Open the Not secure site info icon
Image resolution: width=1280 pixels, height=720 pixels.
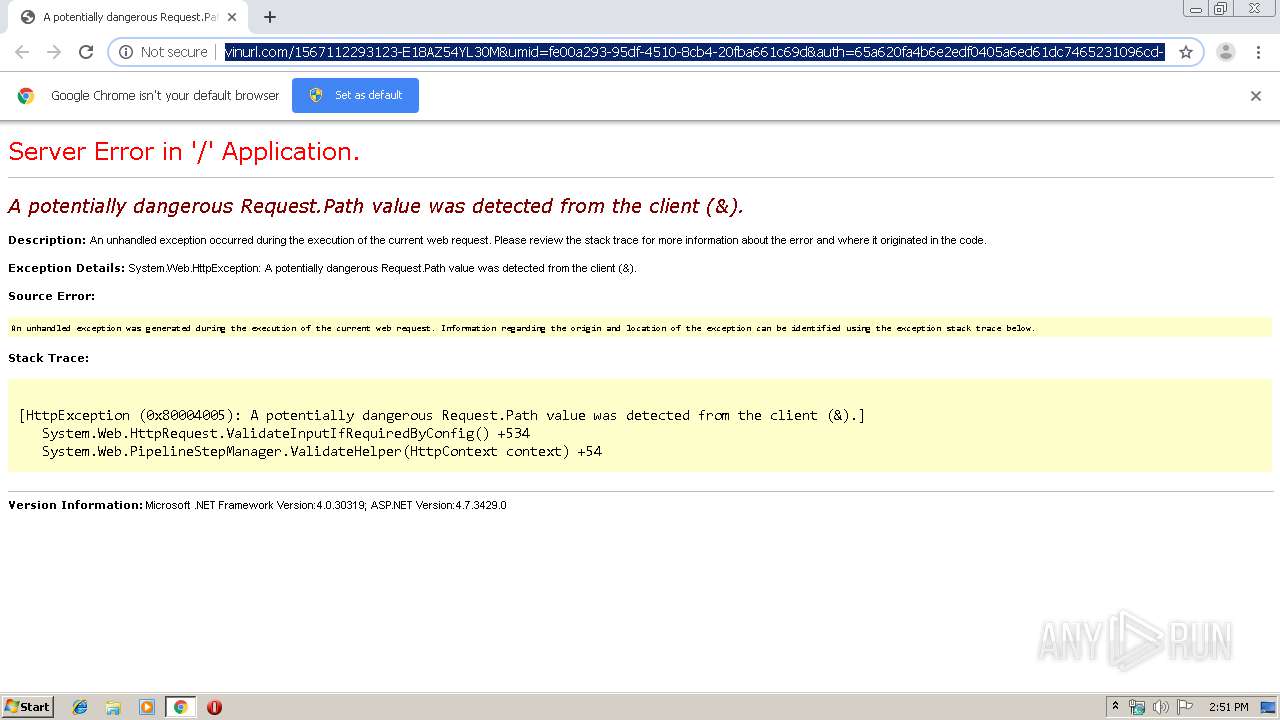pyautogui.click(x=126, y=52)
